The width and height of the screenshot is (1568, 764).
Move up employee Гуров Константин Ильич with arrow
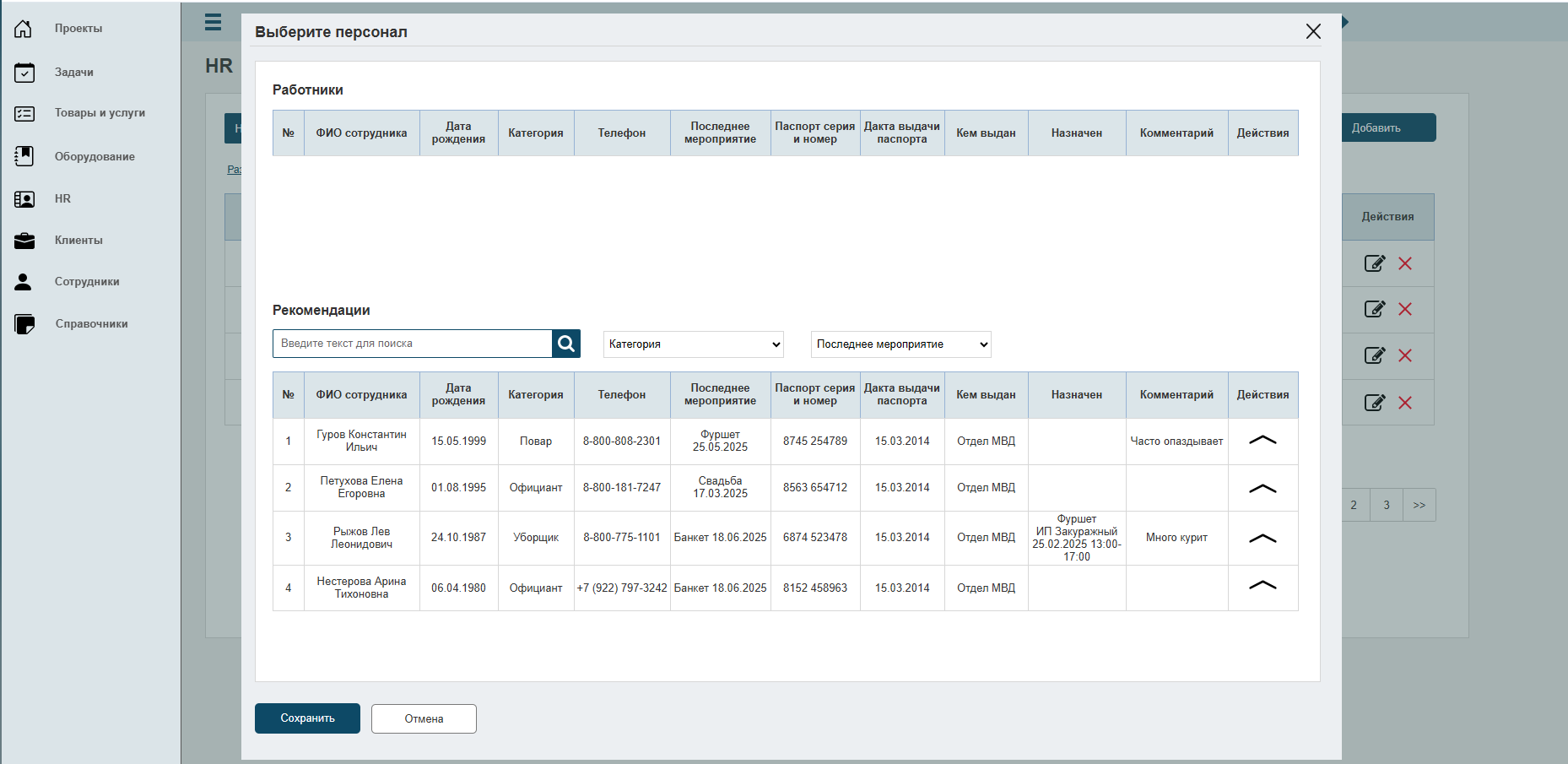click(x=1263, y=440)
